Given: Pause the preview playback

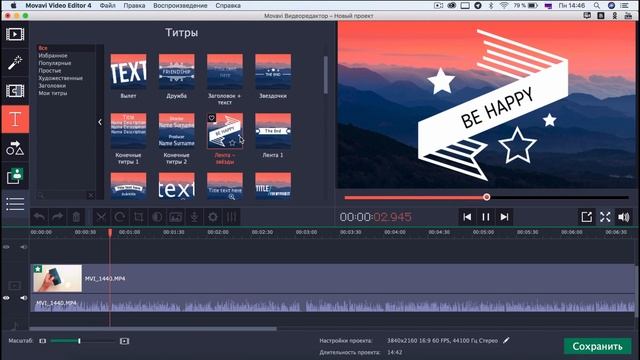Looking at the screenshot, I should (486, 217).
